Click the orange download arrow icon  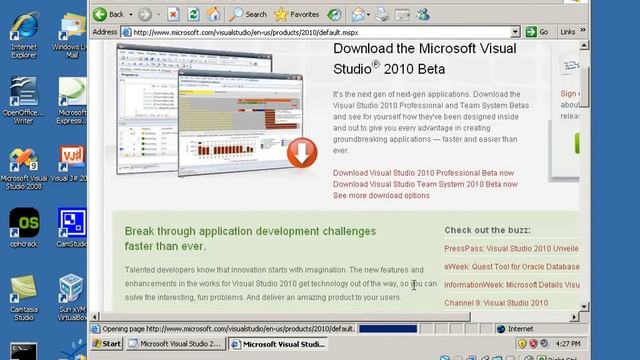pyautogui.click(x=302, y=153)
